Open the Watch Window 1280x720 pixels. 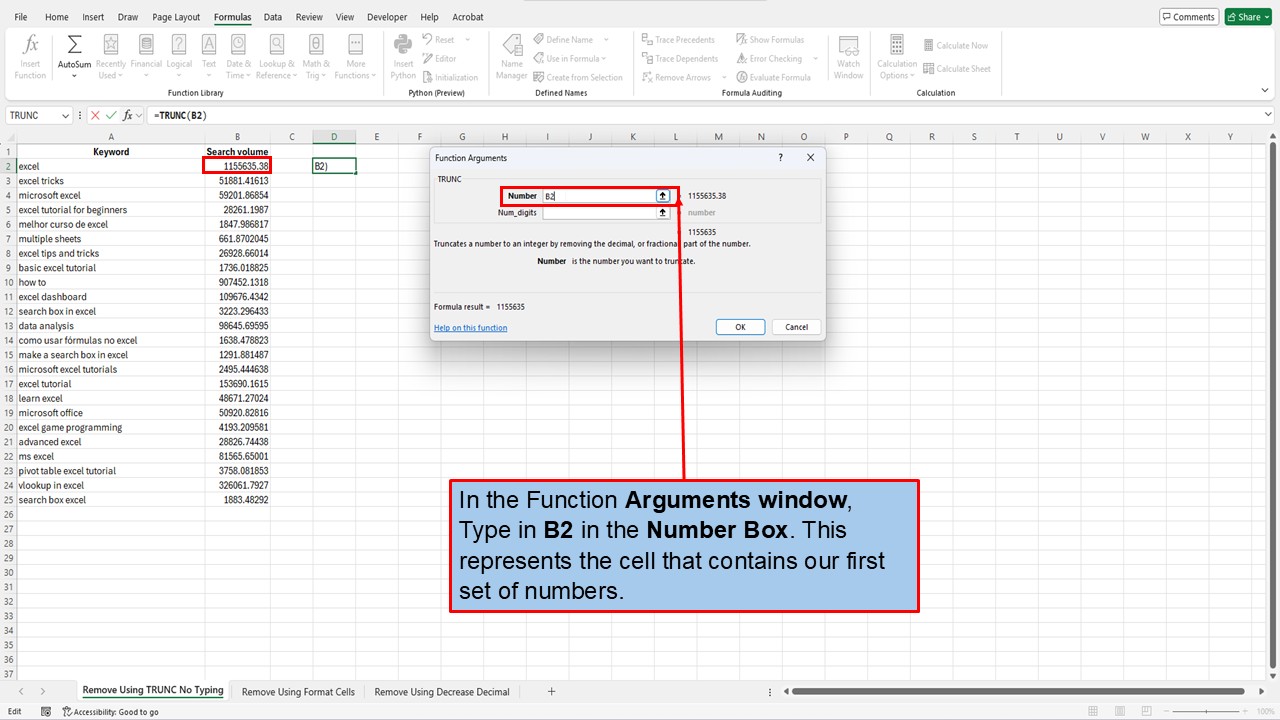848,57
